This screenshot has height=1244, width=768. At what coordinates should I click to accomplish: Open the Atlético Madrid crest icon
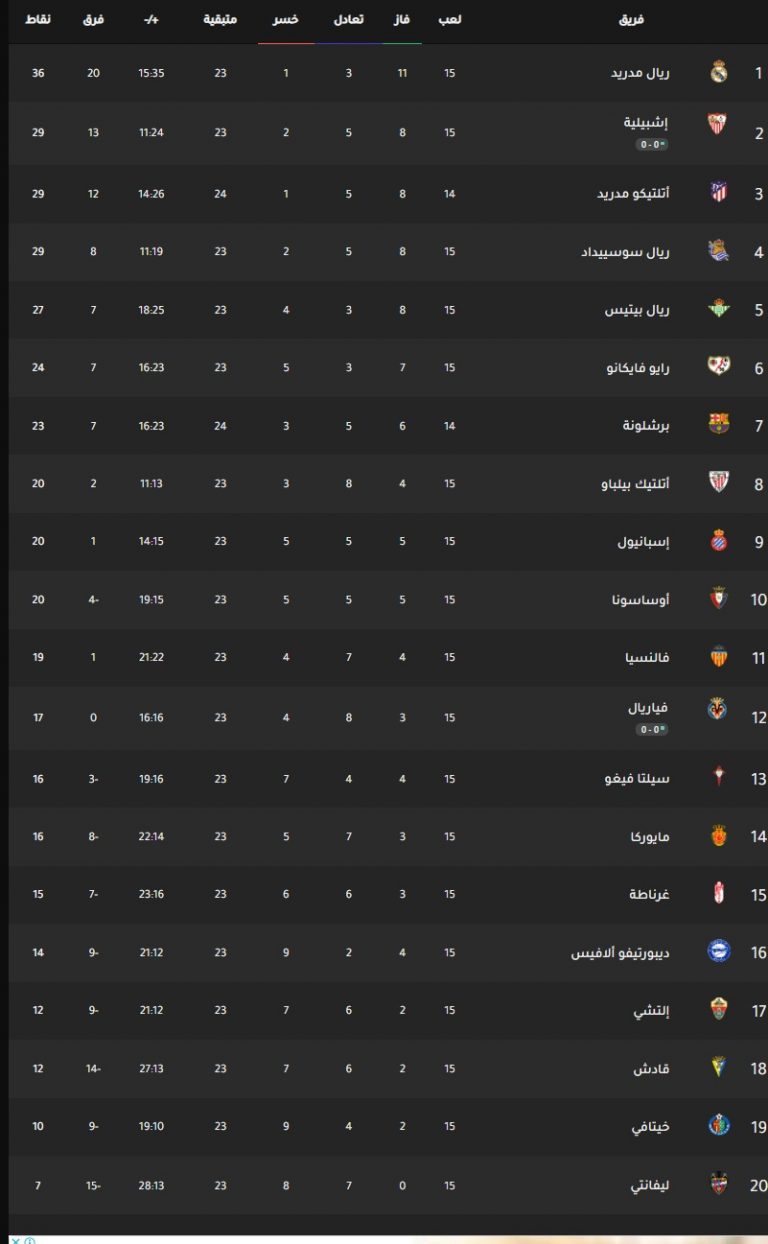coord(718,192)
